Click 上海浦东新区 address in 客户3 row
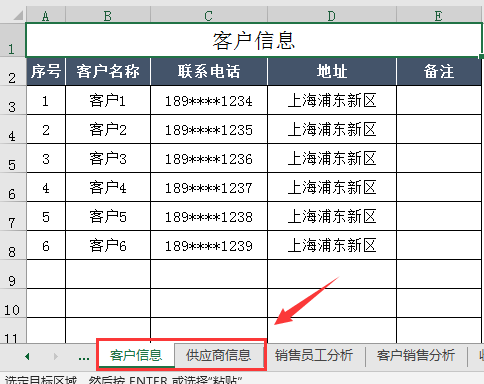This screenshot has width=484, height=384. 332,159
